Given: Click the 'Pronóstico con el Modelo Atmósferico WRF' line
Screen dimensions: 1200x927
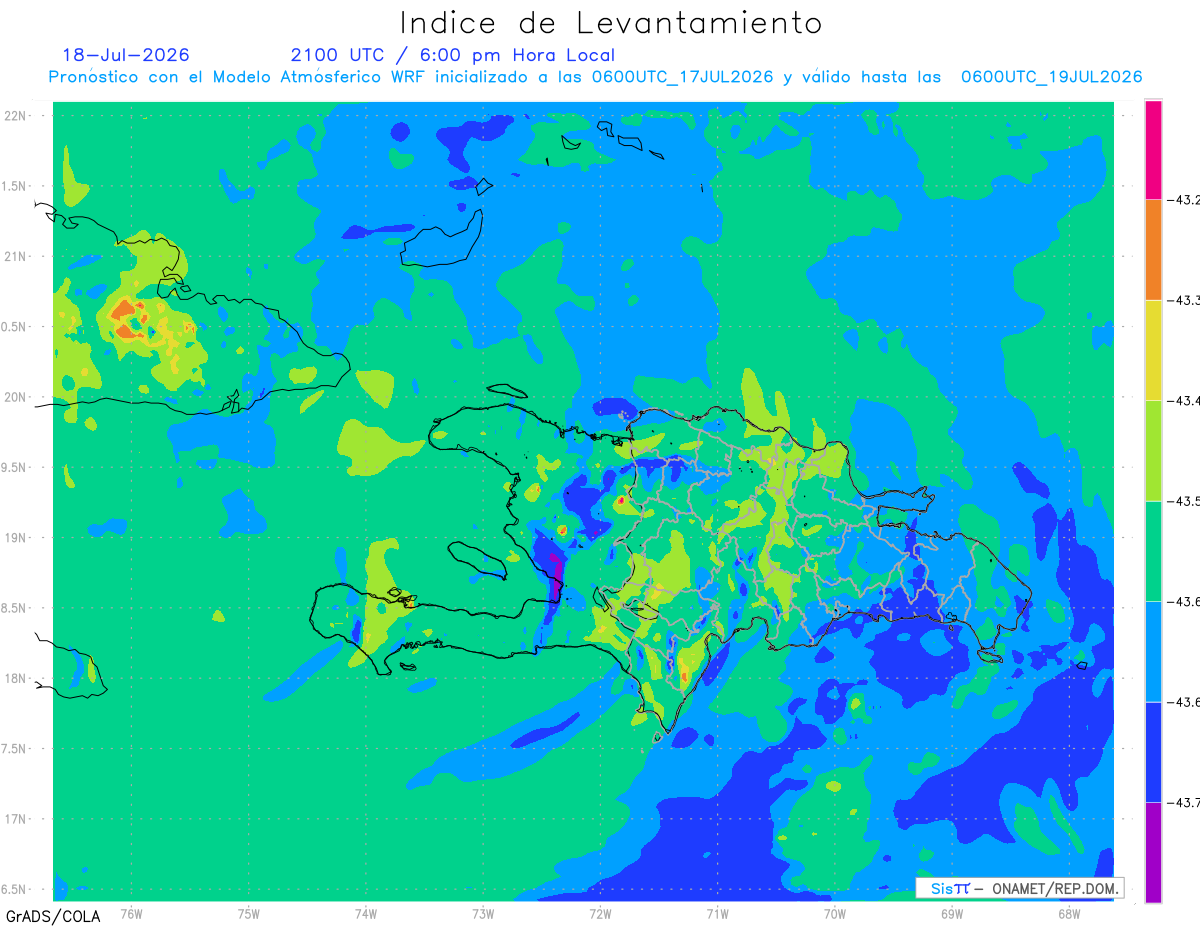Looking at the screenshot, I should (x=596, y=77).
